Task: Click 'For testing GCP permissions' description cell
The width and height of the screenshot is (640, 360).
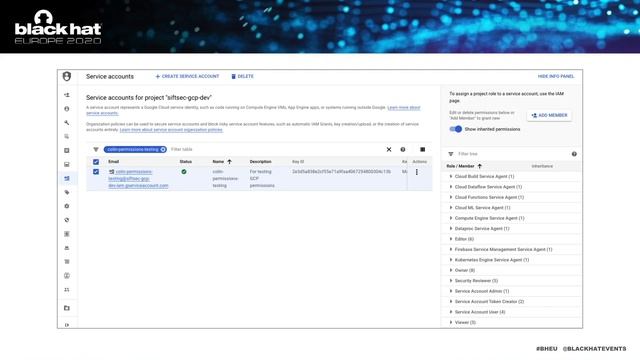Action: 262,179
